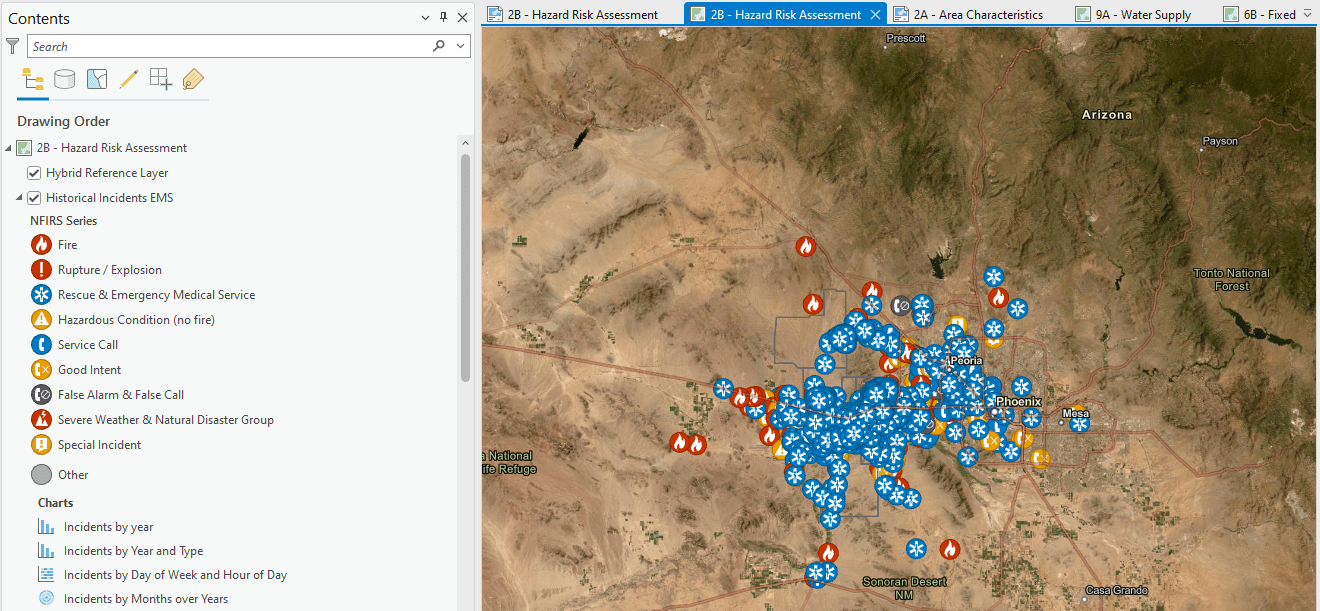Image resolution: width=1320 pixels, height=611 pixels.
Task: Open the List By Selection view
Action: point(96,79)
